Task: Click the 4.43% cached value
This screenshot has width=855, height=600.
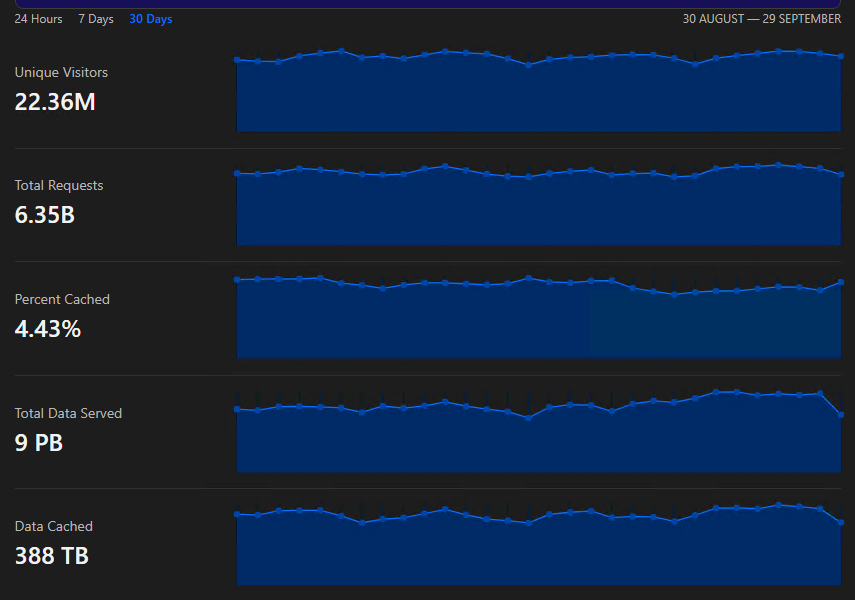Action: click(x=48, y=329)
